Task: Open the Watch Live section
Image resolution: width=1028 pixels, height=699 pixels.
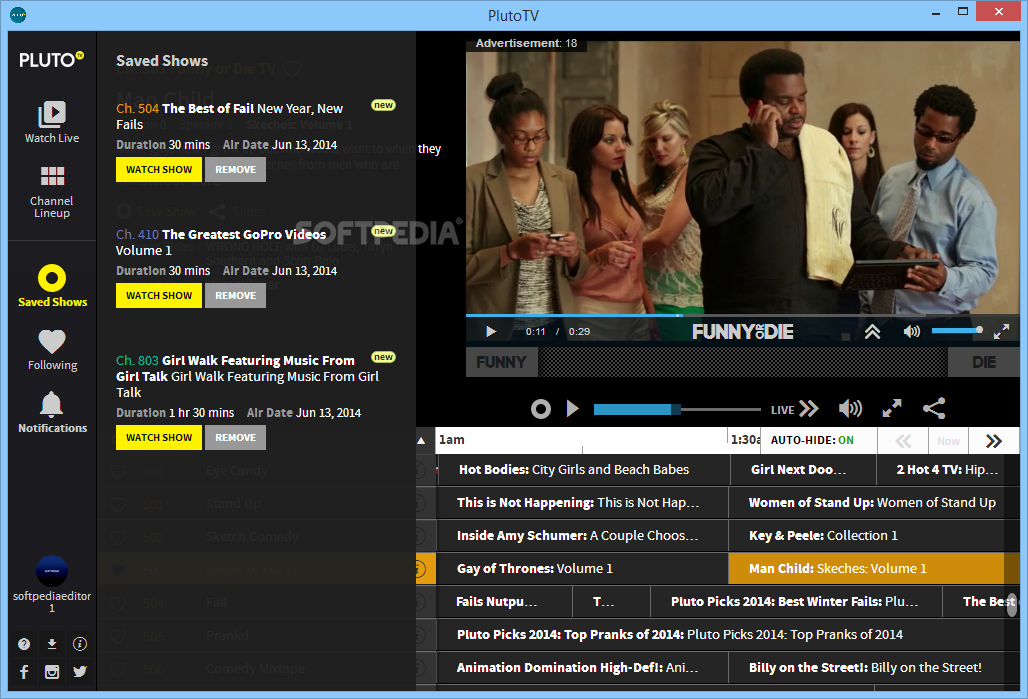Action: (52, 122)
